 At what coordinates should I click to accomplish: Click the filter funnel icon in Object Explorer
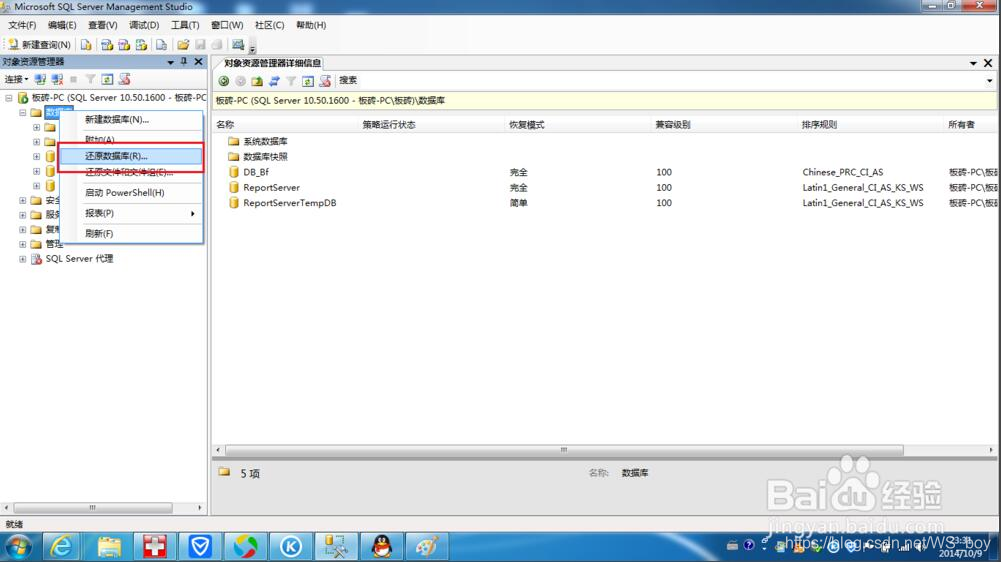click(x=91, y=79)
